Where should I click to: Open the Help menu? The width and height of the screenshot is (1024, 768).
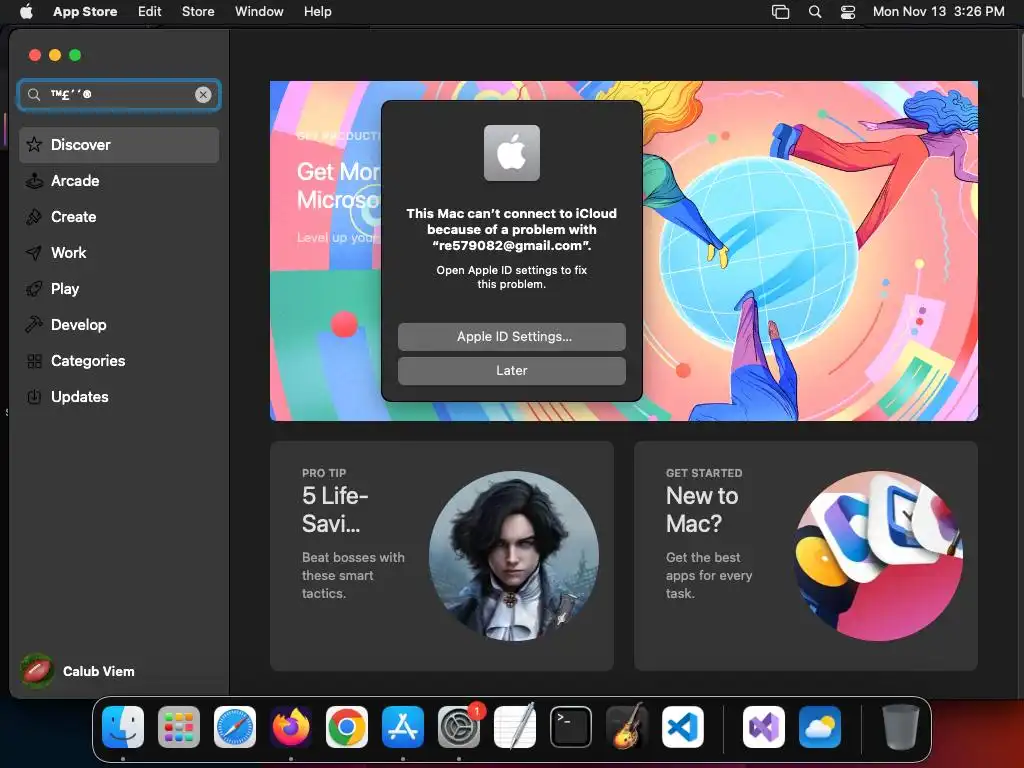point(317,11)
